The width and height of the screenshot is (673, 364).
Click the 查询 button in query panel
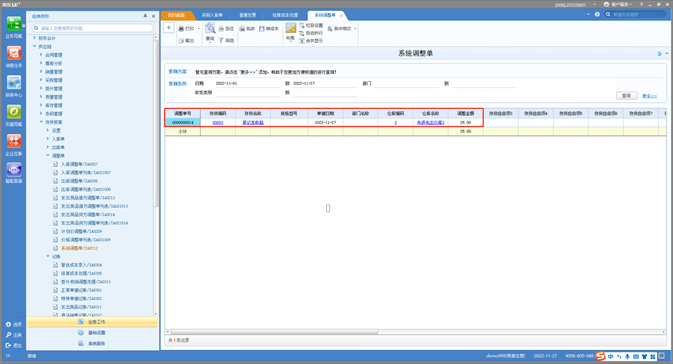pos(627,96)
